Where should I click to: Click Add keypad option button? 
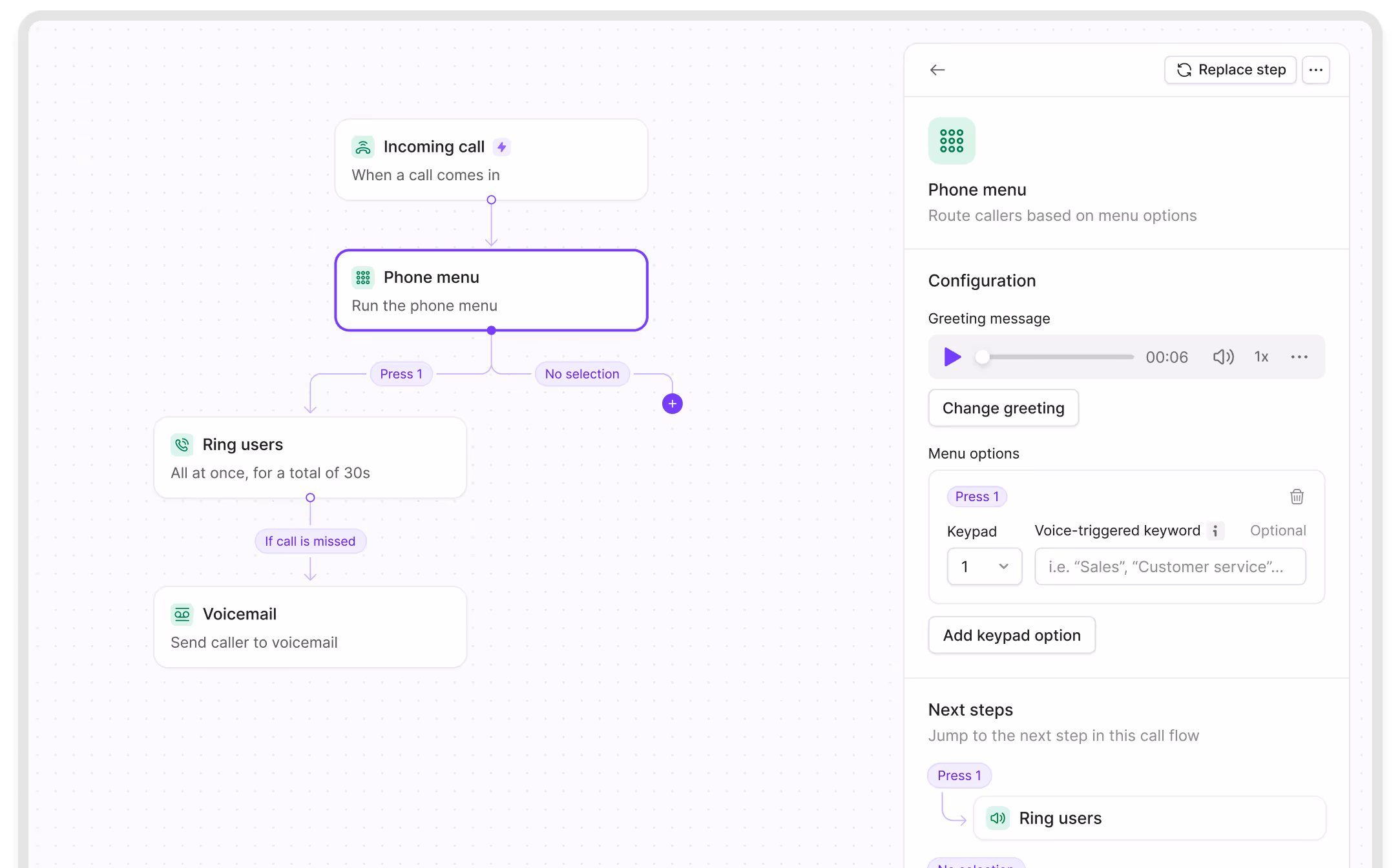(x=1011, y=635)
